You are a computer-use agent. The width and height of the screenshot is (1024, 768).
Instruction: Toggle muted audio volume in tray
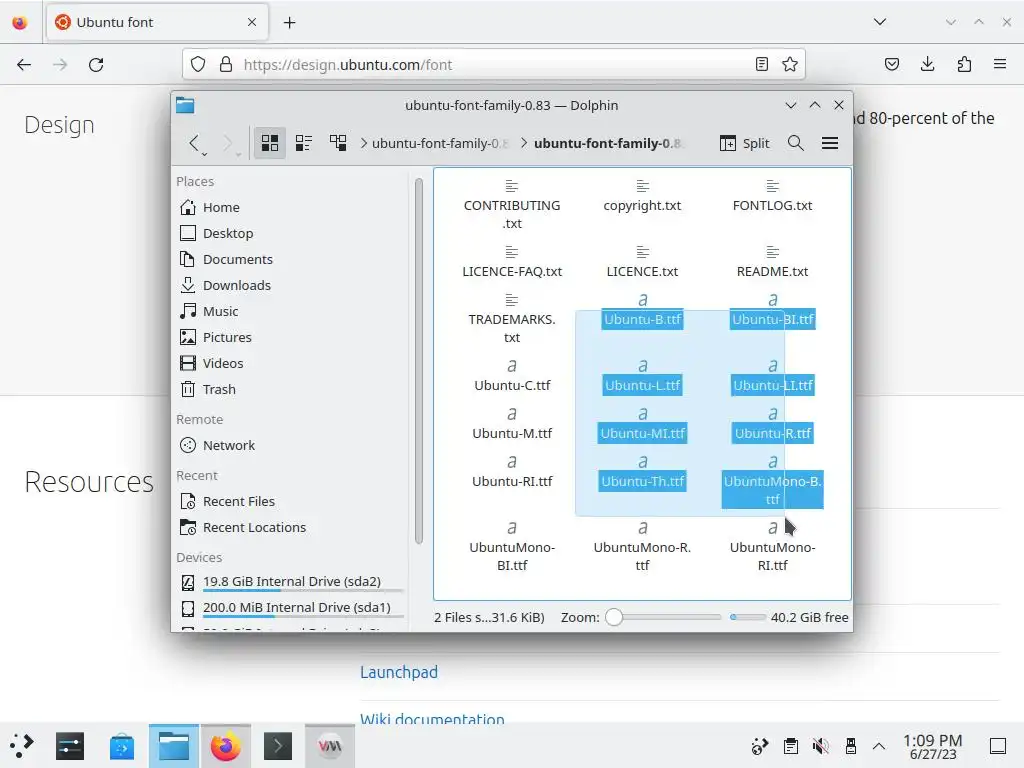coord(821,746)
